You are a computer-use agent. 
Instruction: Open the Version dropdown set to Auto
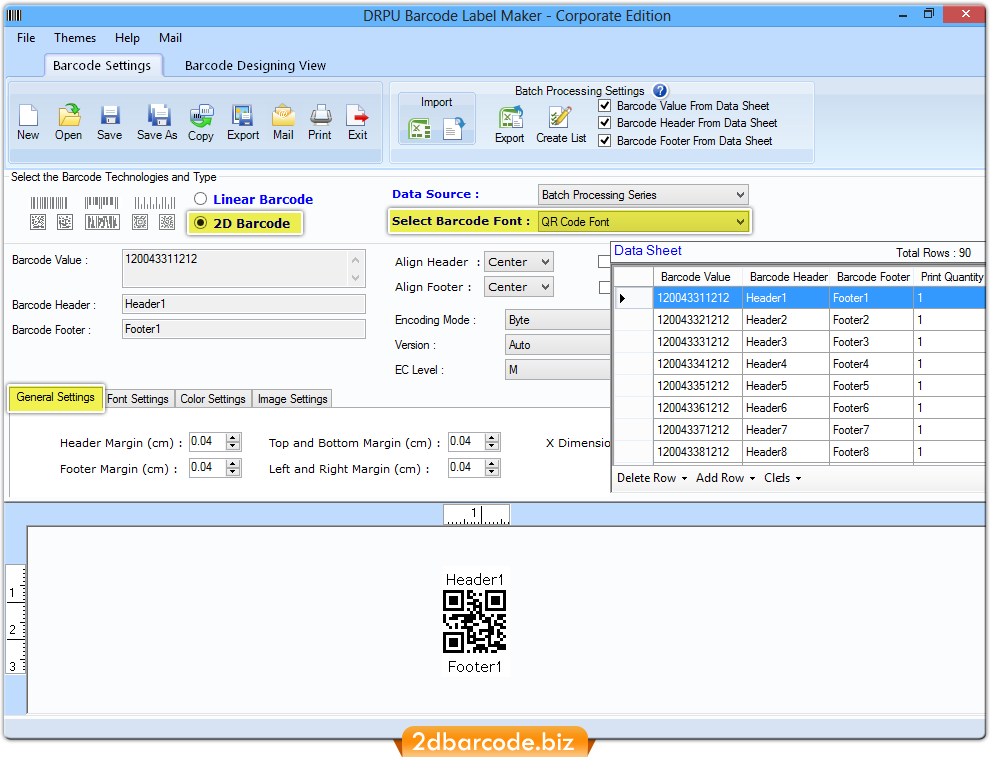click(x=558, y=345)
